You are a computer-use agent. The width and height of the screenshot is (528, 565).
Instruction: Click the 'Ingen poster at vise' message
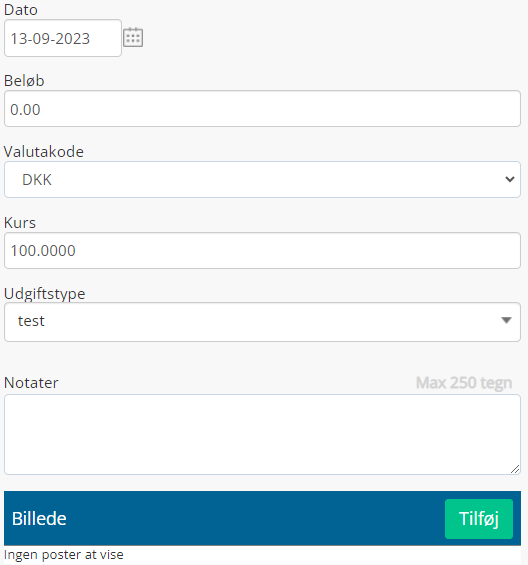coord(64,555)
